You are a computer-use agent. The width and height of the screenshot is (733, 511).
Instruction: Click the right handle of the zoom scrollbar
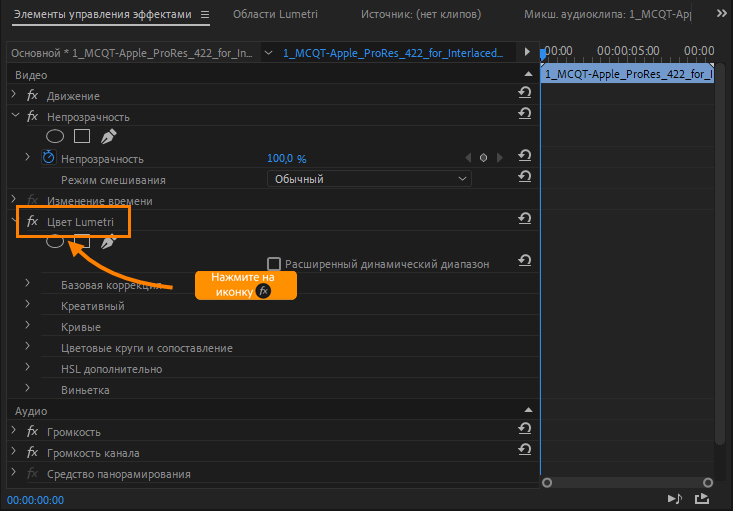(x=708, y=482)
